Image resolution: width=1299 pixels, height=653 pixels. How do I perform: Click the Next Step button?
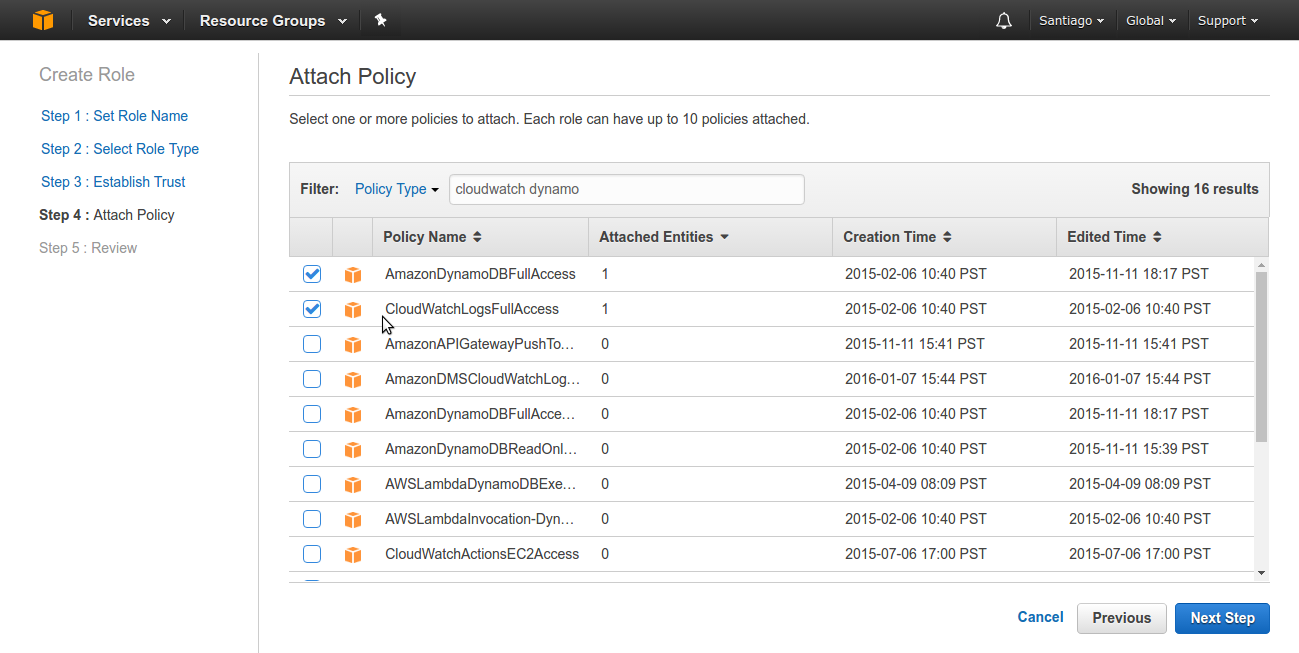pos(1222,618)
